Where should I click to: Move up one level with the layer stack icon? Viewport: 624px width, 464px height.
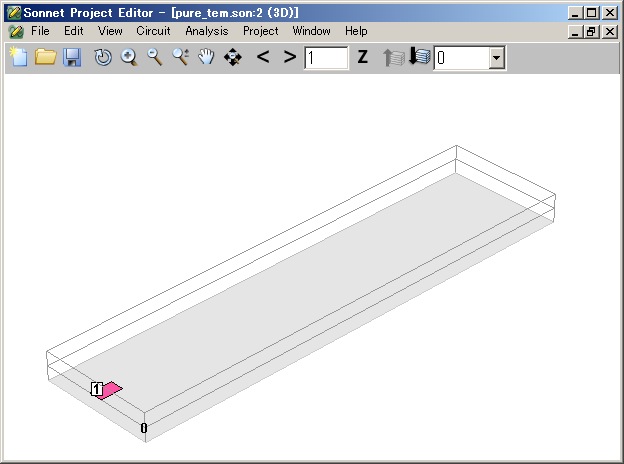394,57
